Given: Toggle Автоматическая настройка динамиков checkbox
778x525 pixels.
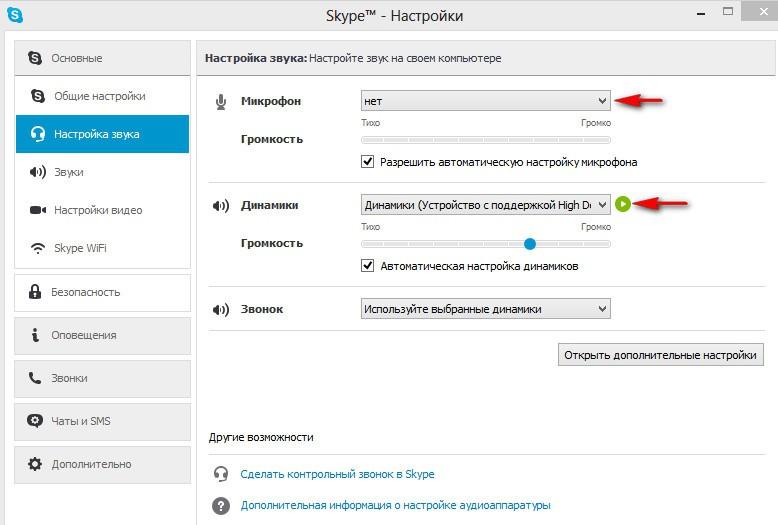Looking at the screenshot, I should pos(367,265).
